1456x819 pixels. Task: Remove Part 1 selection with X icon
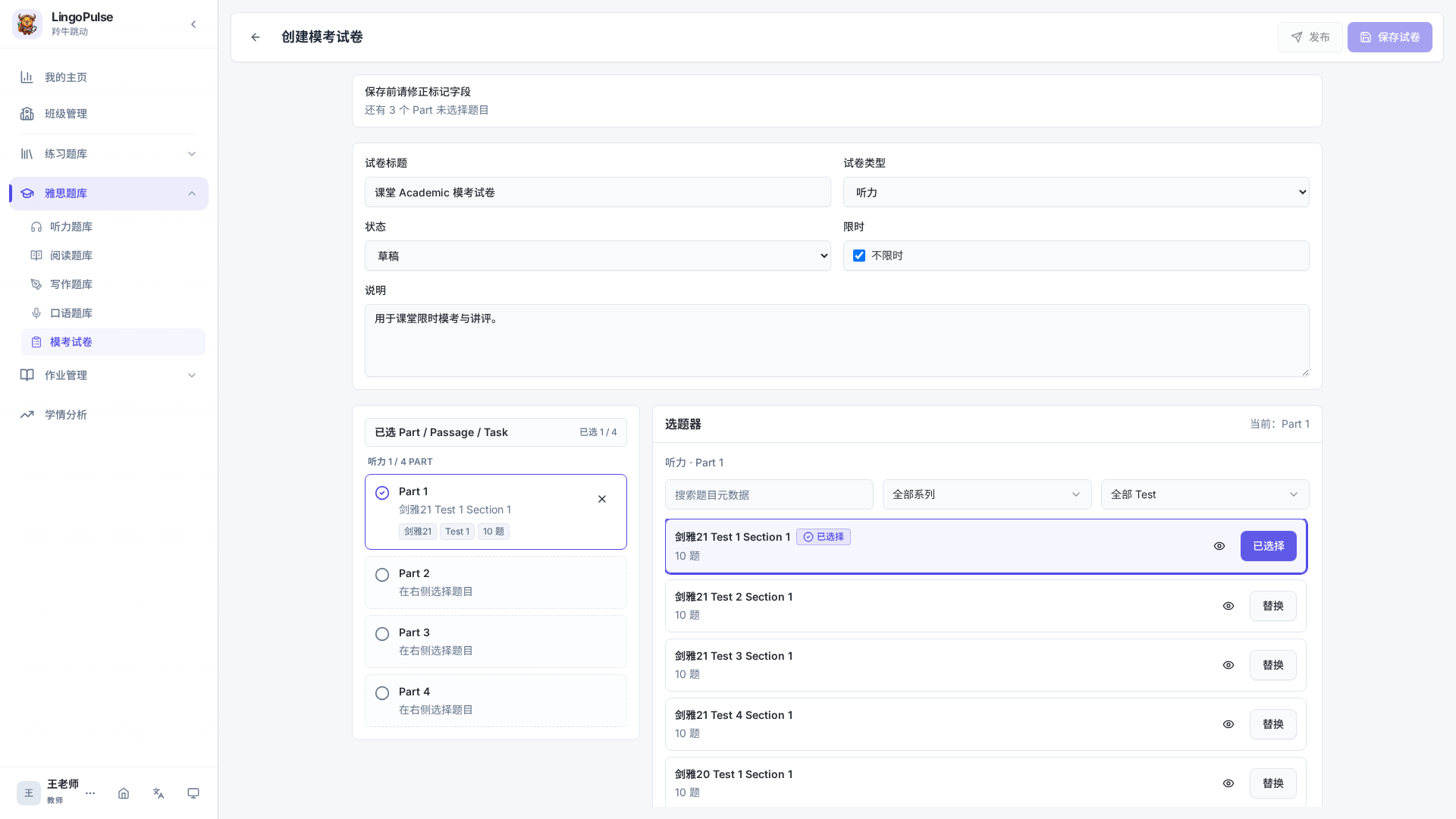tap(602, 499)
